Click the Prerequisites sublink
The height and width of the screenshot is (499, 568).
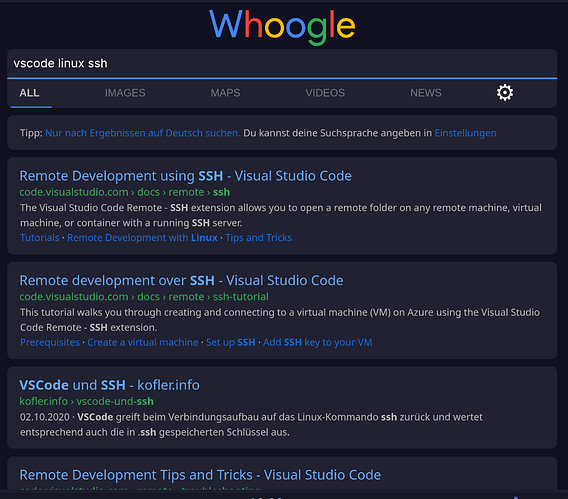click(50, 342)
